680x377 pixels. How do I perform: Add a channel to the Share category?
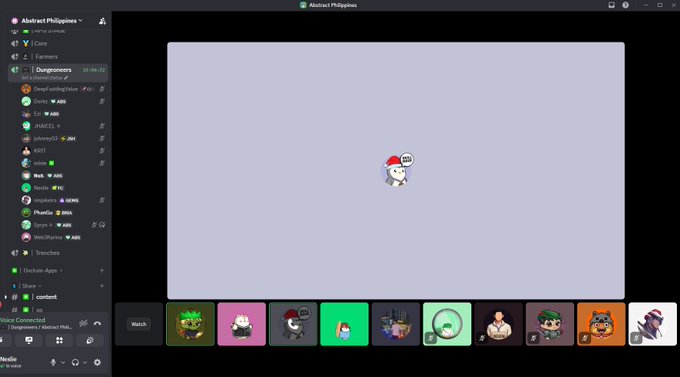click(102, 286)
